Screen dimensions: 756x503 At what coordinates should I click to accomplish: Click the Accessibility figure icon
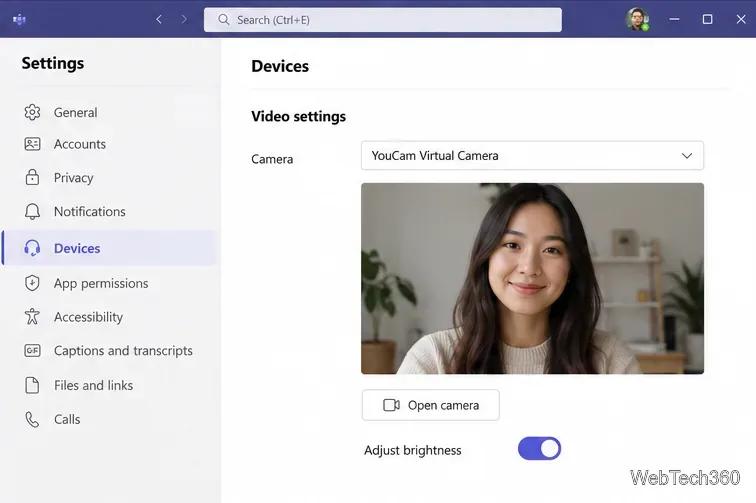(x=32, y=316)
